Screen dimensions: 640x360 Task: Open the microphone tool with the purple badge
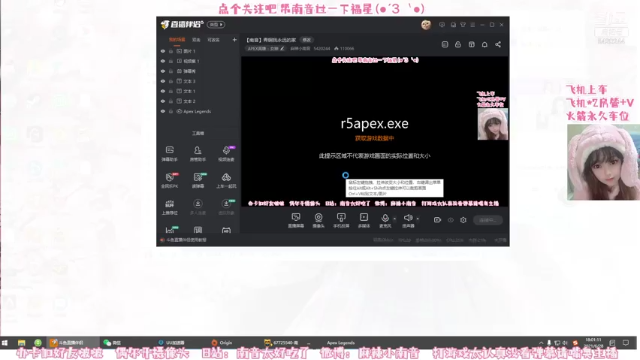click(226, 153)
